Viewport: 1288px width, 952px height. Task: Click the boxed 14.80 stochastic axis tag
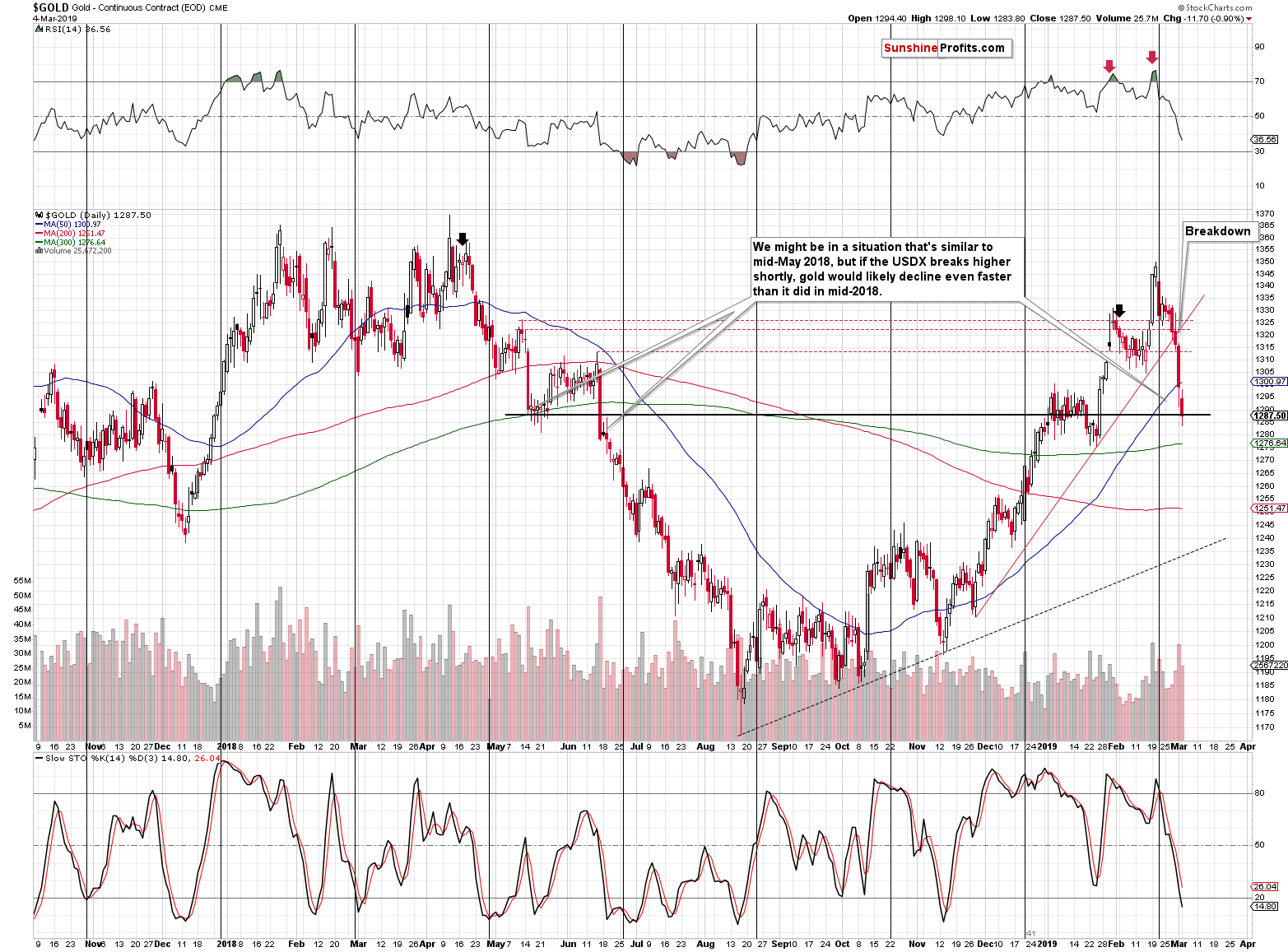[x=1265, y=906]
